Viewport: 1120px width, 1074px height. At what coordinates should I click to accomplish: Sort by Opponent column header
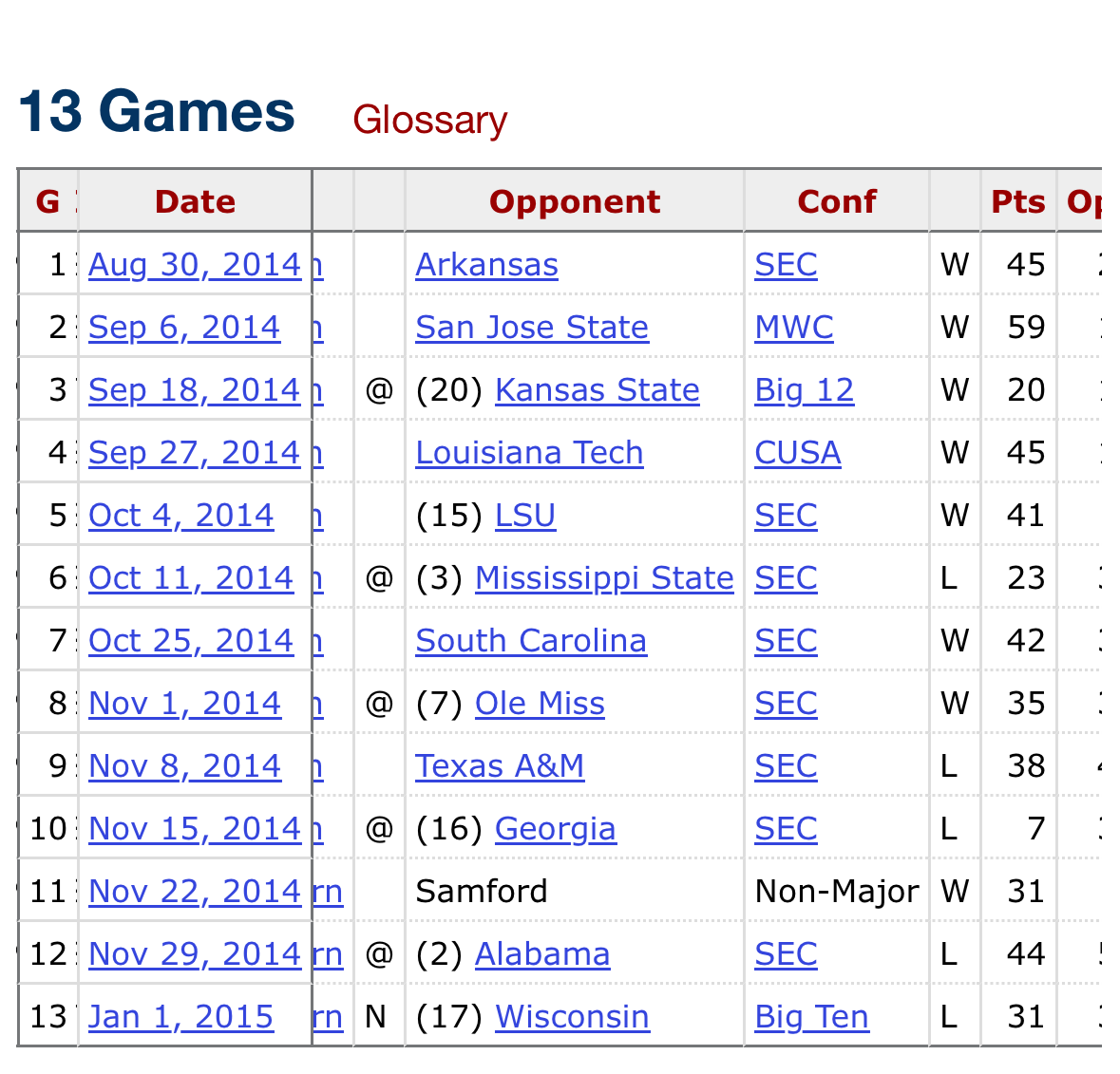pos(575,201)
